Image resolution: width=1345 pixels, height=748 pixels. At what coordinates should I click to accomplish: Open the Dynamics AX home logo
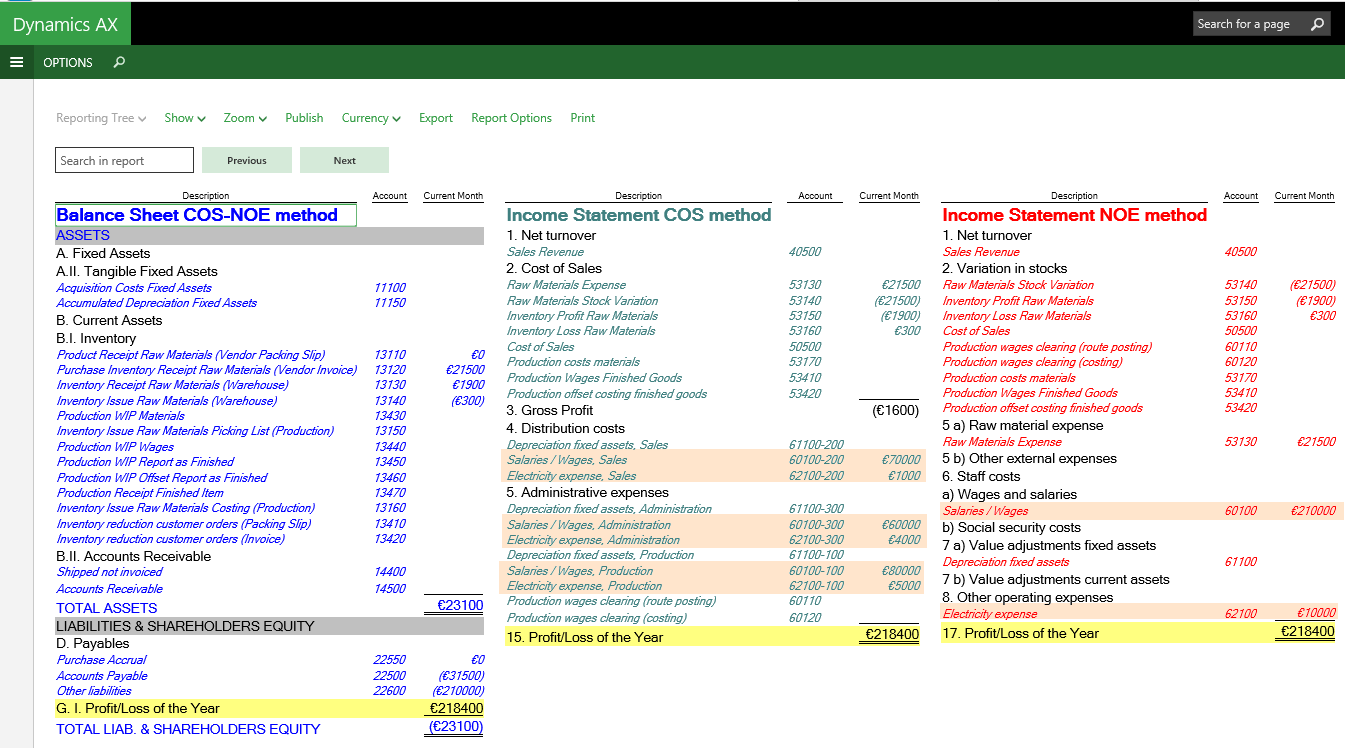(x=65, y=24)
